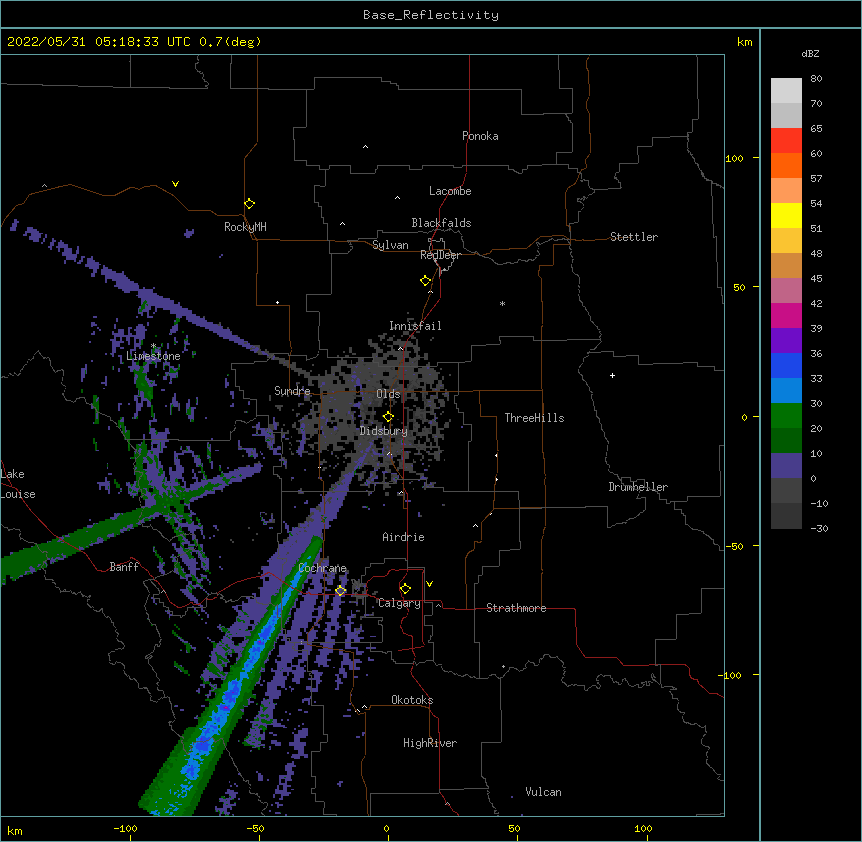The height and width of the screenshot is (842, 862).
Task: Click the yellow V marker northeast of Calgary
Action: tap(429, 584)
